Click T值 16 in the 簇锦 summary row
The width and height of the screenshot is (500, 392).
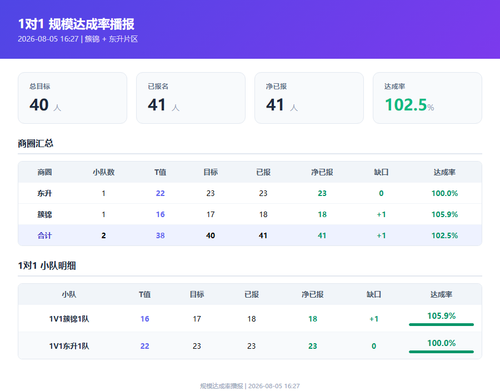pos(160,214)
